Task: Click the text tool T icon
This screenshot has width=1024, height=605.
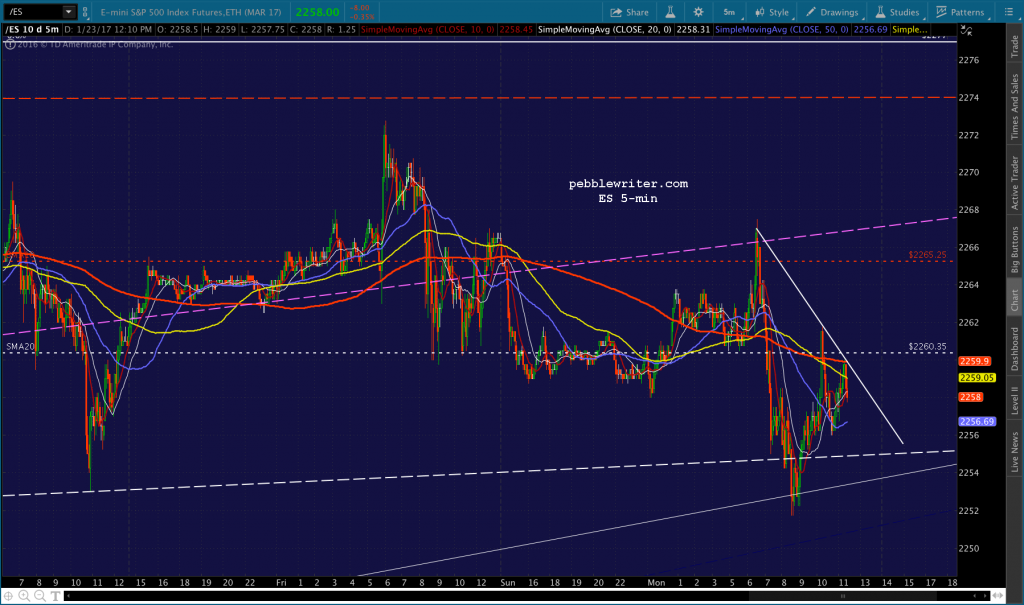Action: (56, 596)
